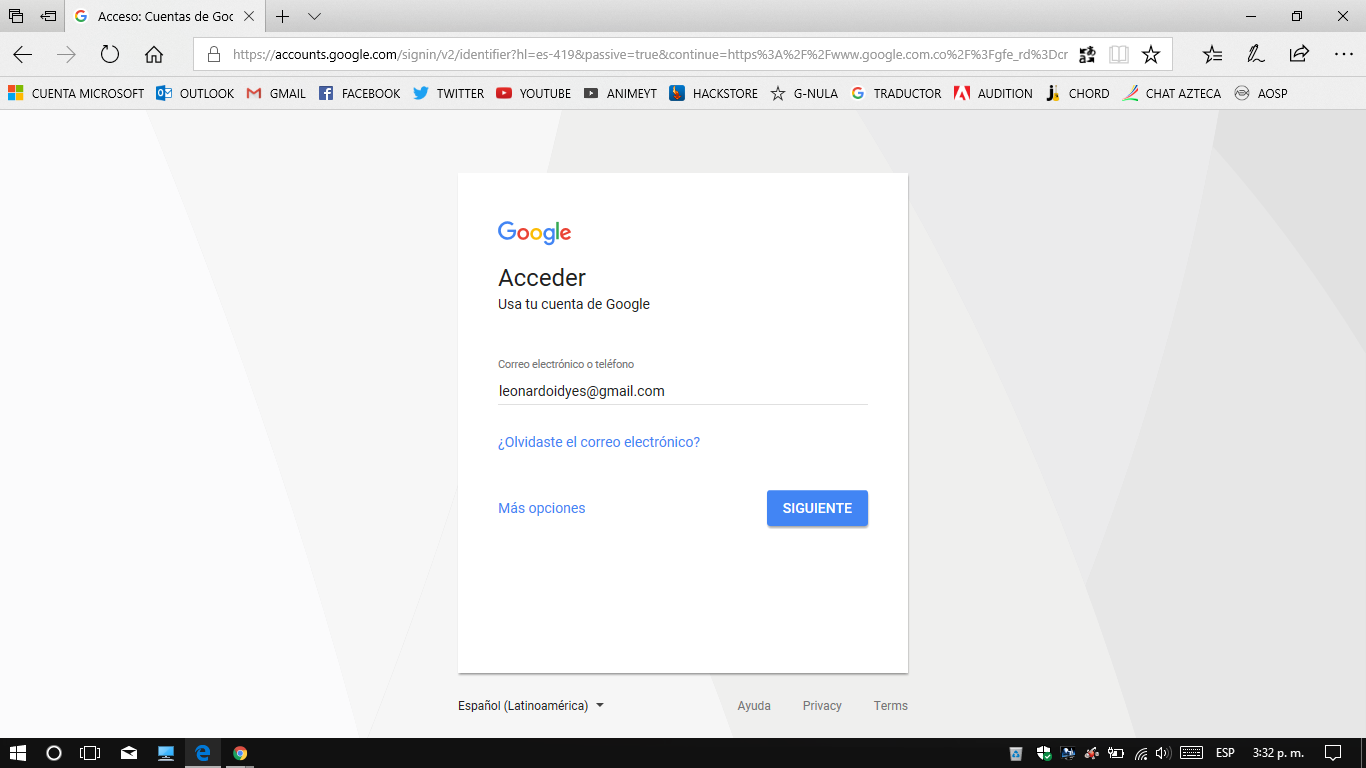This screenshot has height=768, width=1366.
Task: Open the ANIMEYT favorite
Action: click(620, 93)
